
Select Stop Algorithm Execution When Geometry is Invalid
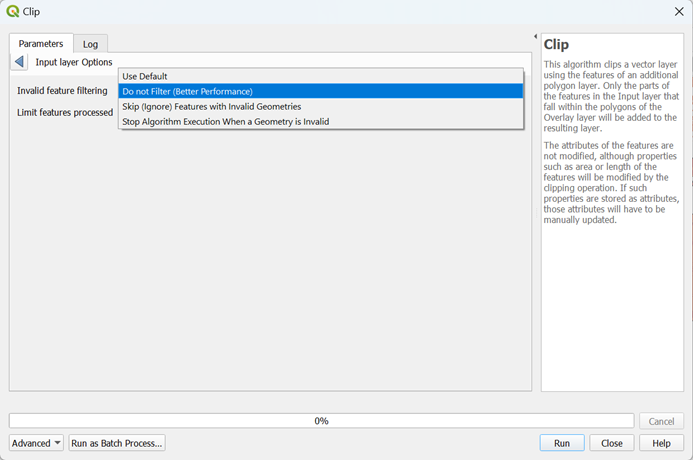(x=225, y=121)
